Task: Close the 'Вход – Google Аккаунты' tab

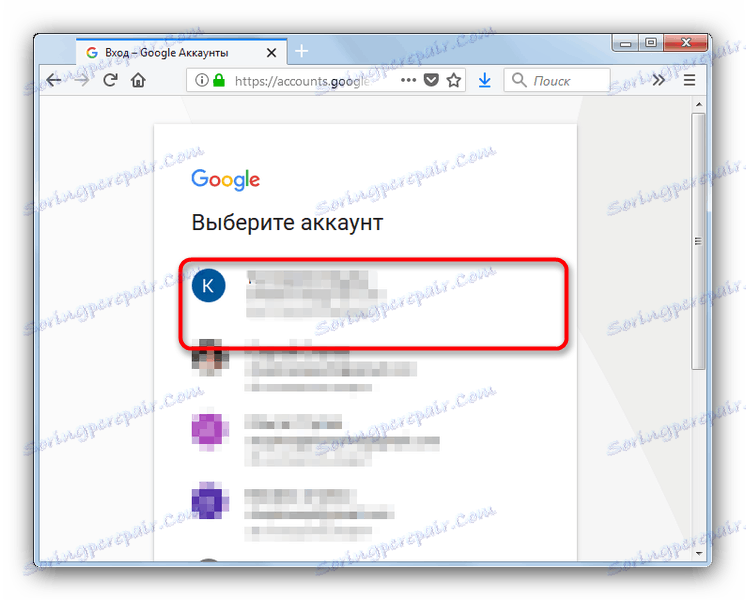Action: click(x=271, y=52)
